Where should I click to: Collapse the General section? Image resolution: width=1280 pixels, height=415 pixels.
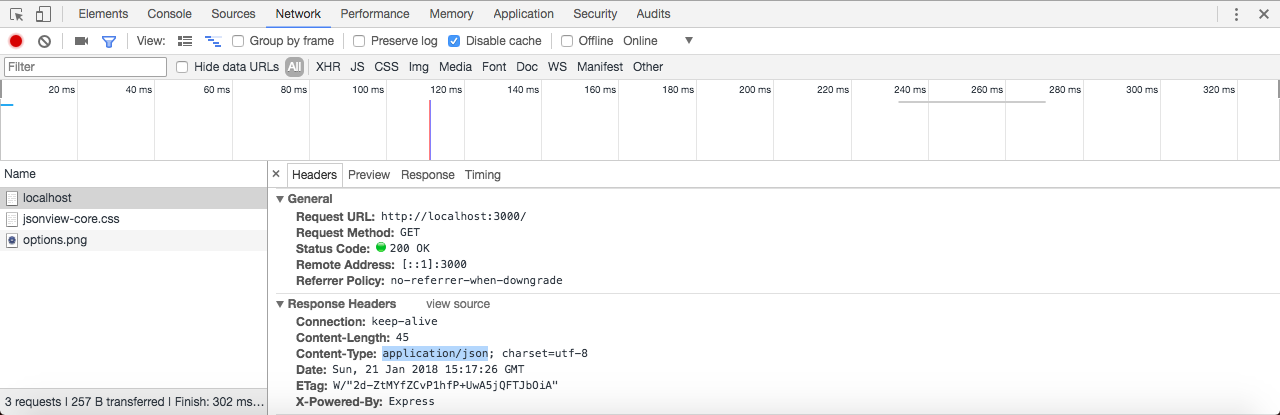tap(281, 199)
